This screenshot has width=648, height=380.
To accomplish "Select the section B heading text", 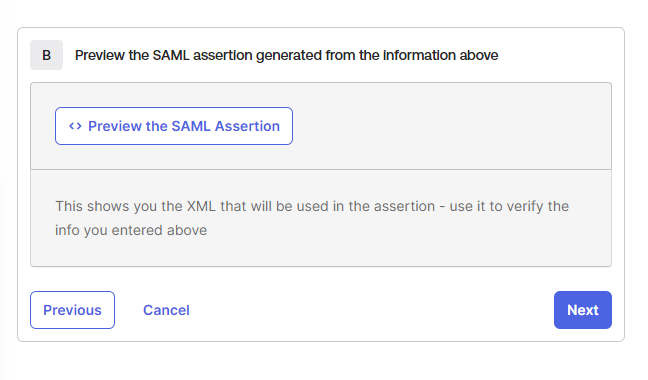I will [x=286, y=55].
